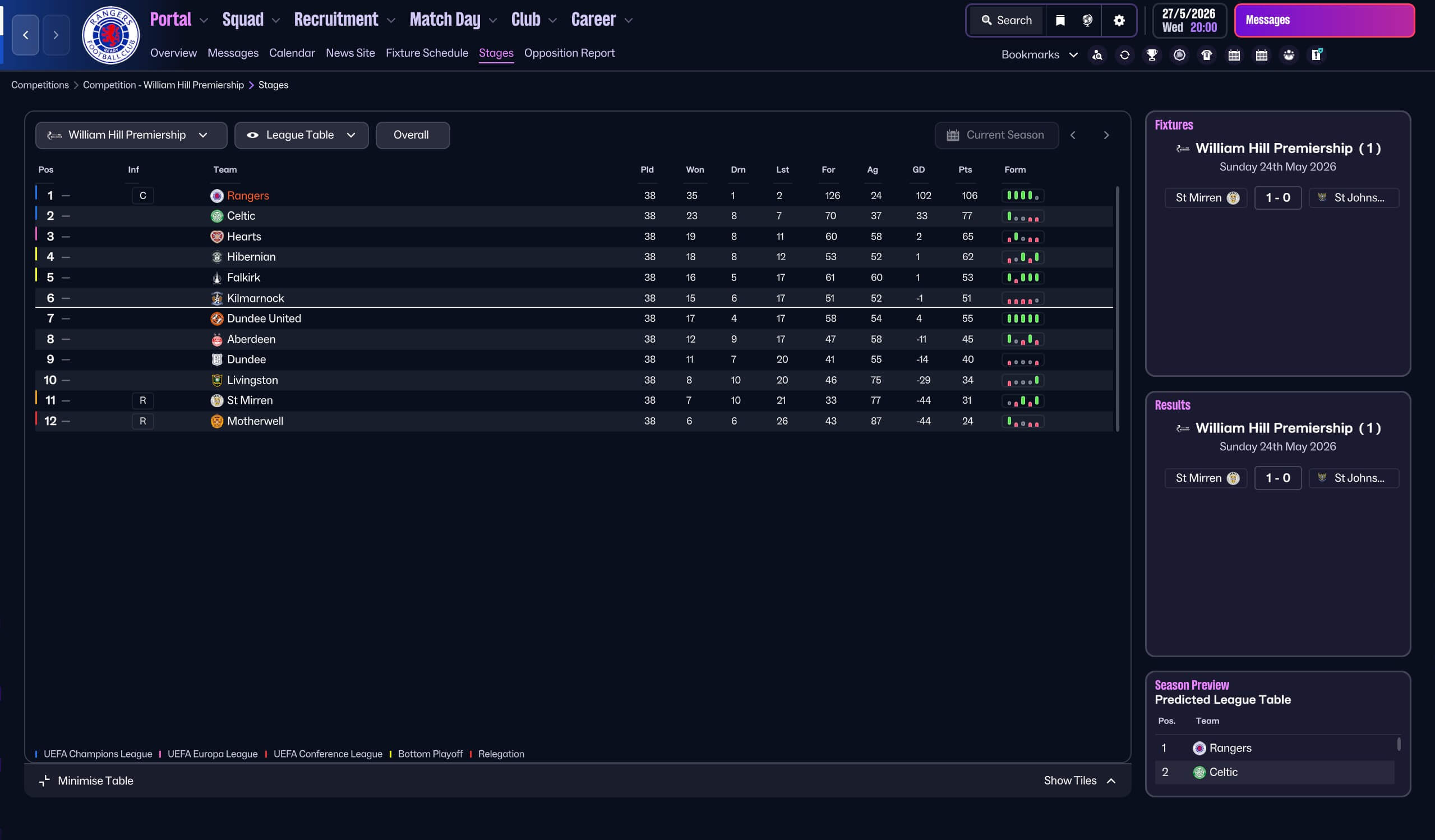This screenshot has width=1435, height=840.
Task: Open the Opposition Report tab
Action: coord(569,53)
